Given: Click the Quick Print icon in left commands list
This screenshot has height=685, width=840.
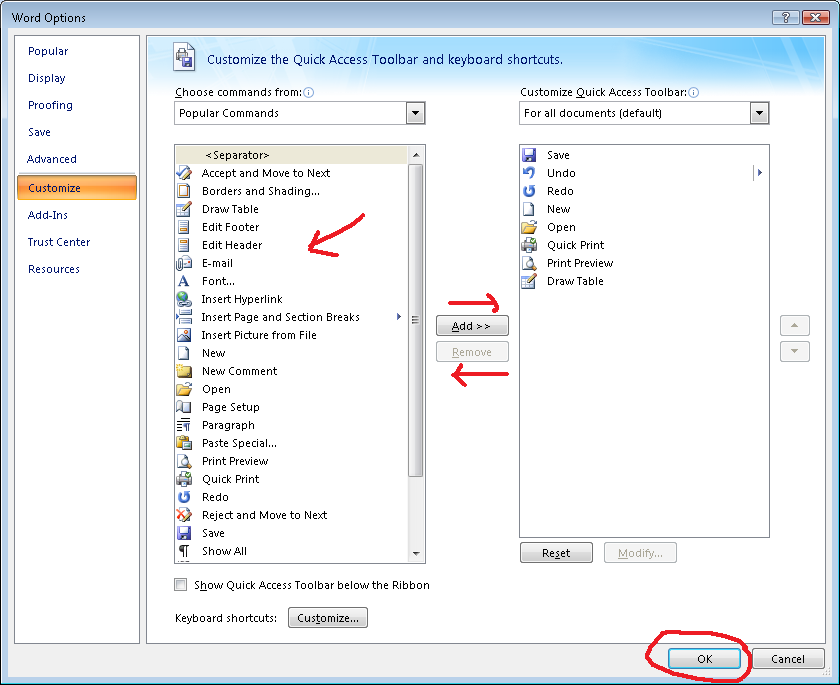Looking at the screenshot, I should [x=184, y=479].
